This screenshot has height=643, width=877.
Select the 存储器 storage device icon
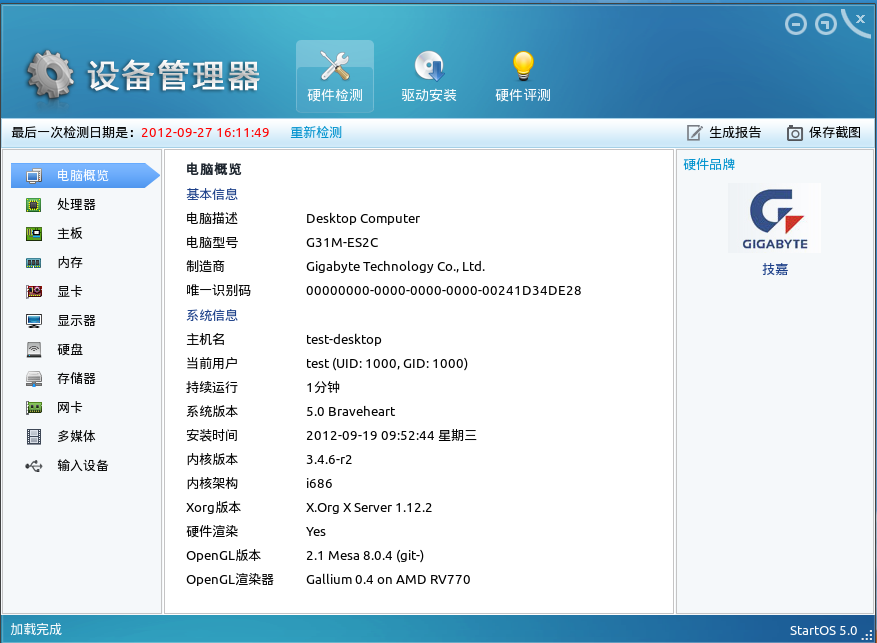(x=34, y=379)
